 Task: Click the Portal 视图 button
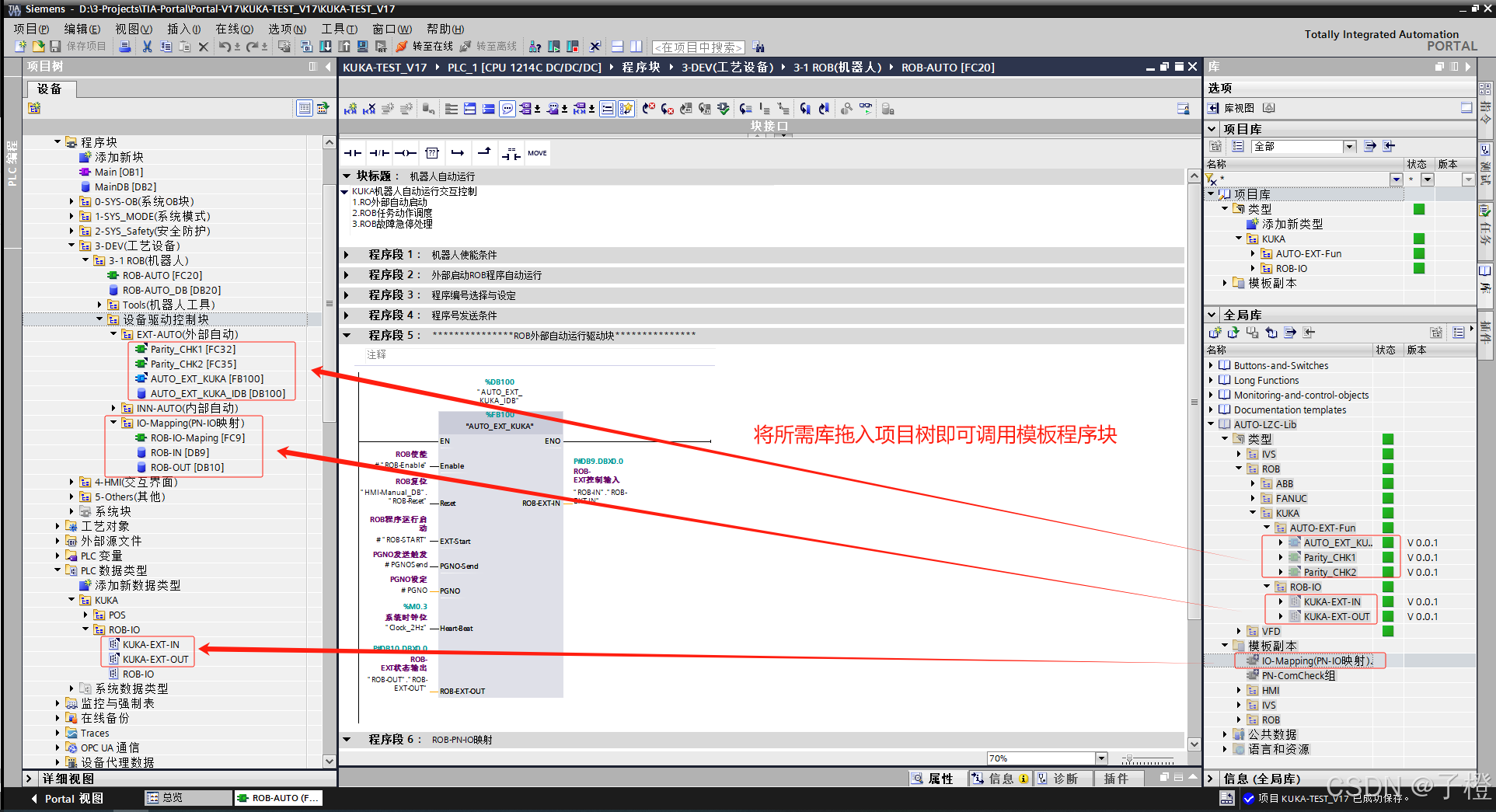[x=67, y=799]
